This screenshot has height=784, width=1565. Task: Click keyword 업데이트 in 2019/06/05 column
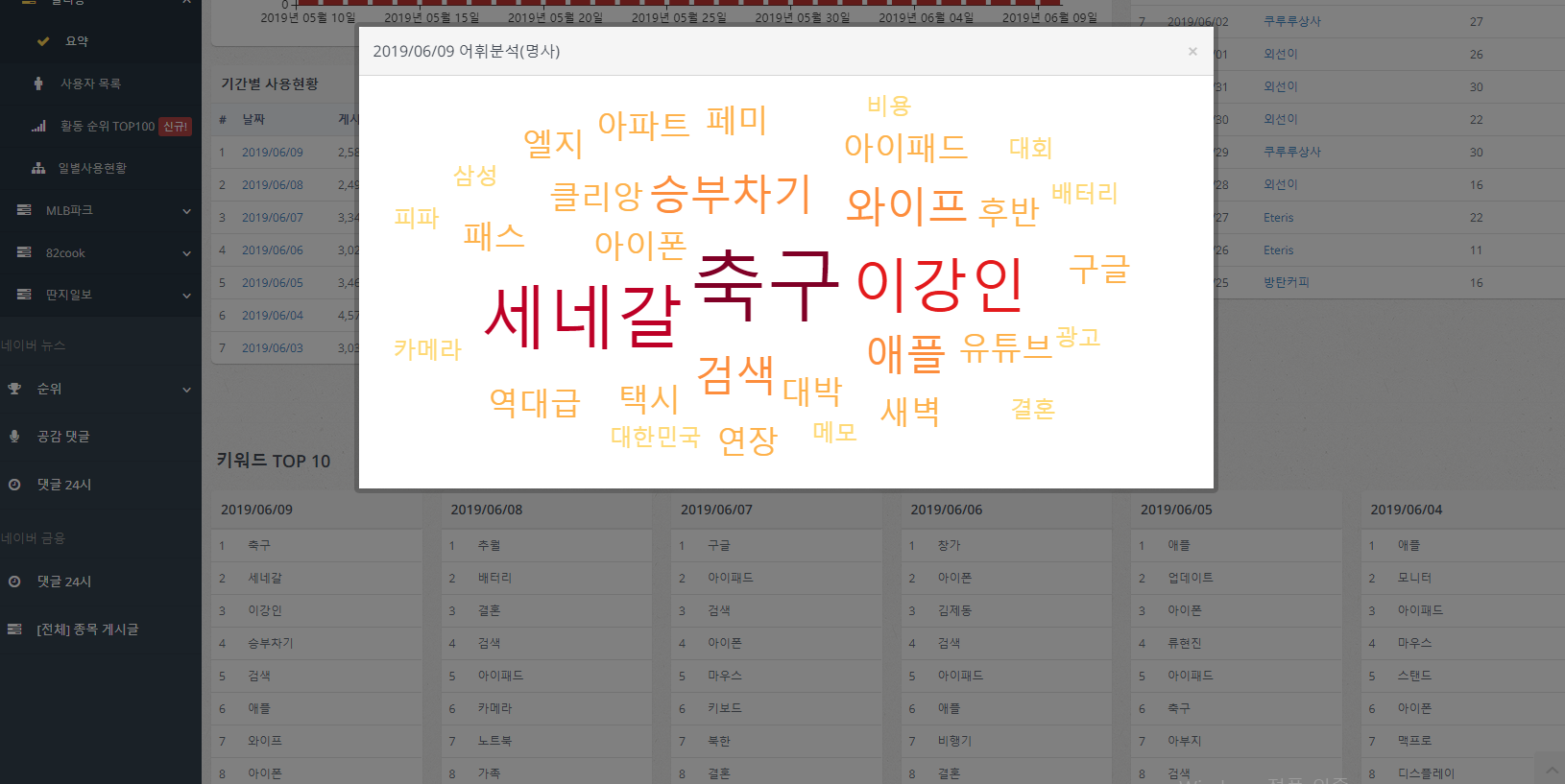pyautogui.click(x=1191, y=578)
